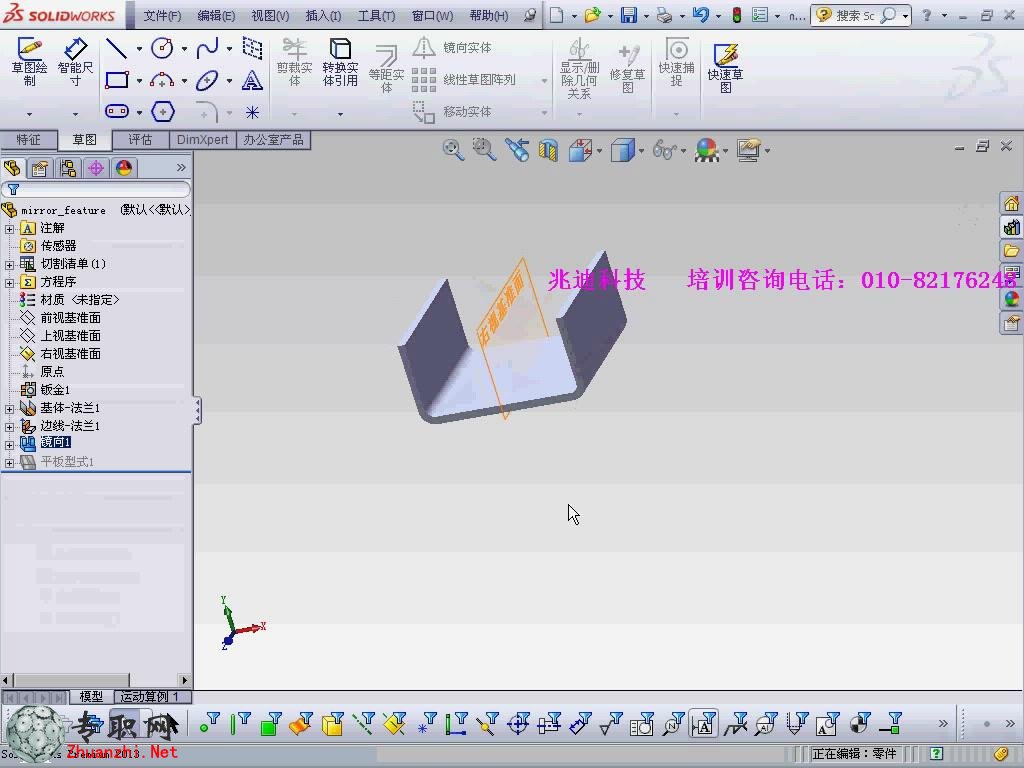Toggle the Filter Planes selection filter
1024x768 pixels.
tap(394, 724)
